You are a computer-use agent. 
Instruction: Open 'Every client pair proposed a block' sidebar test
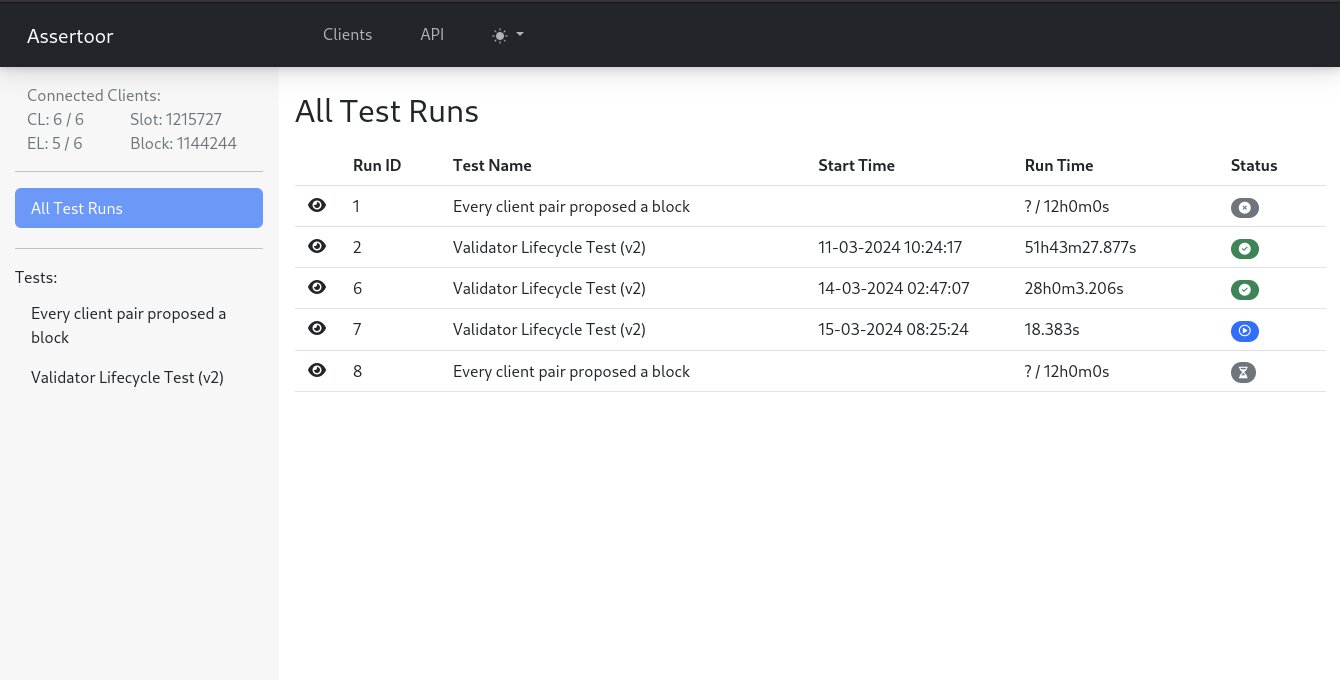coord(129,326)
